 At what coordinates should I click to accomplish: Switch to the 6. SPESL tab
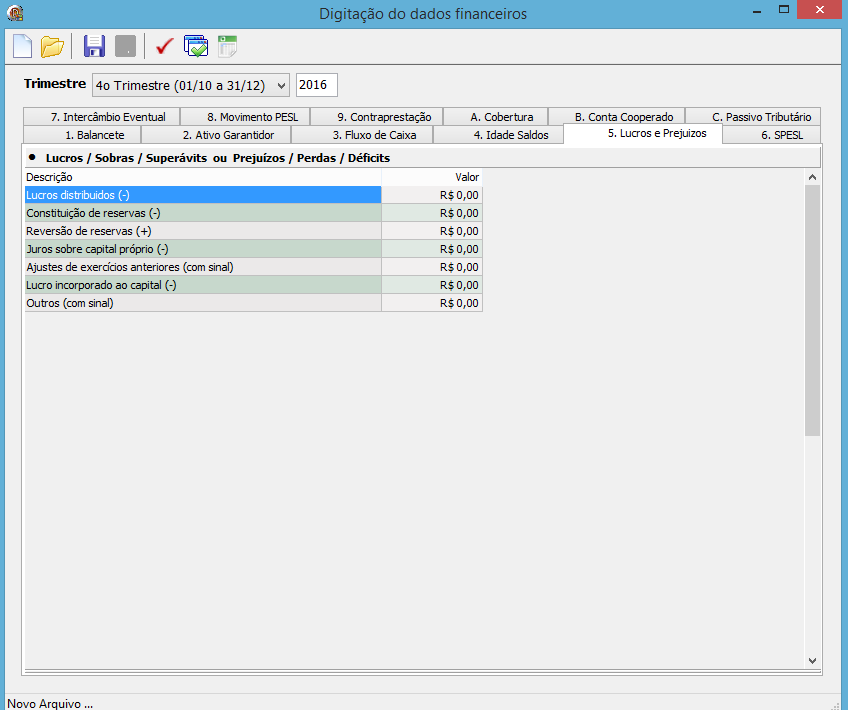772,135
